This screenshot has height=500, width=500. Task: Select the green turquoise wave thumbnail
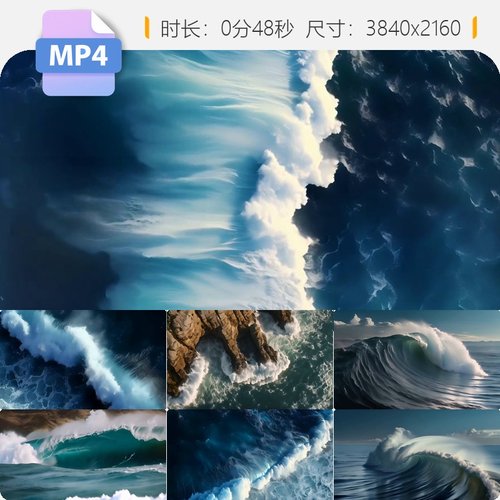pyautogui.click(x=83, y=455)
